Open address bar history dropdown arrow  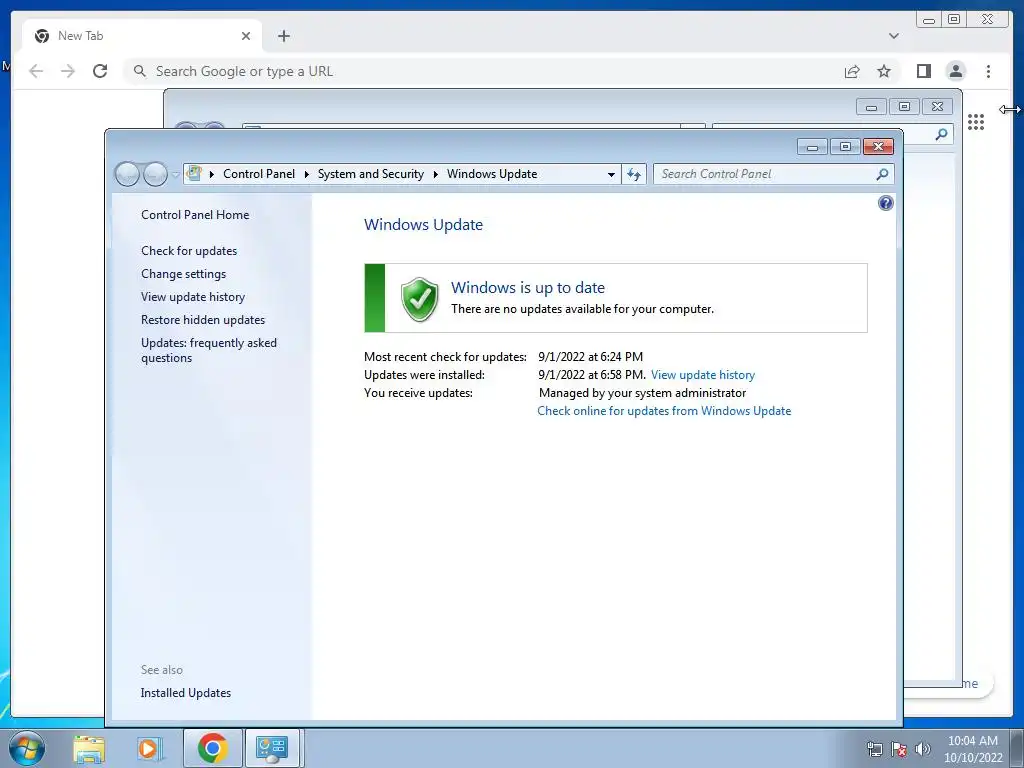(611, 174)
